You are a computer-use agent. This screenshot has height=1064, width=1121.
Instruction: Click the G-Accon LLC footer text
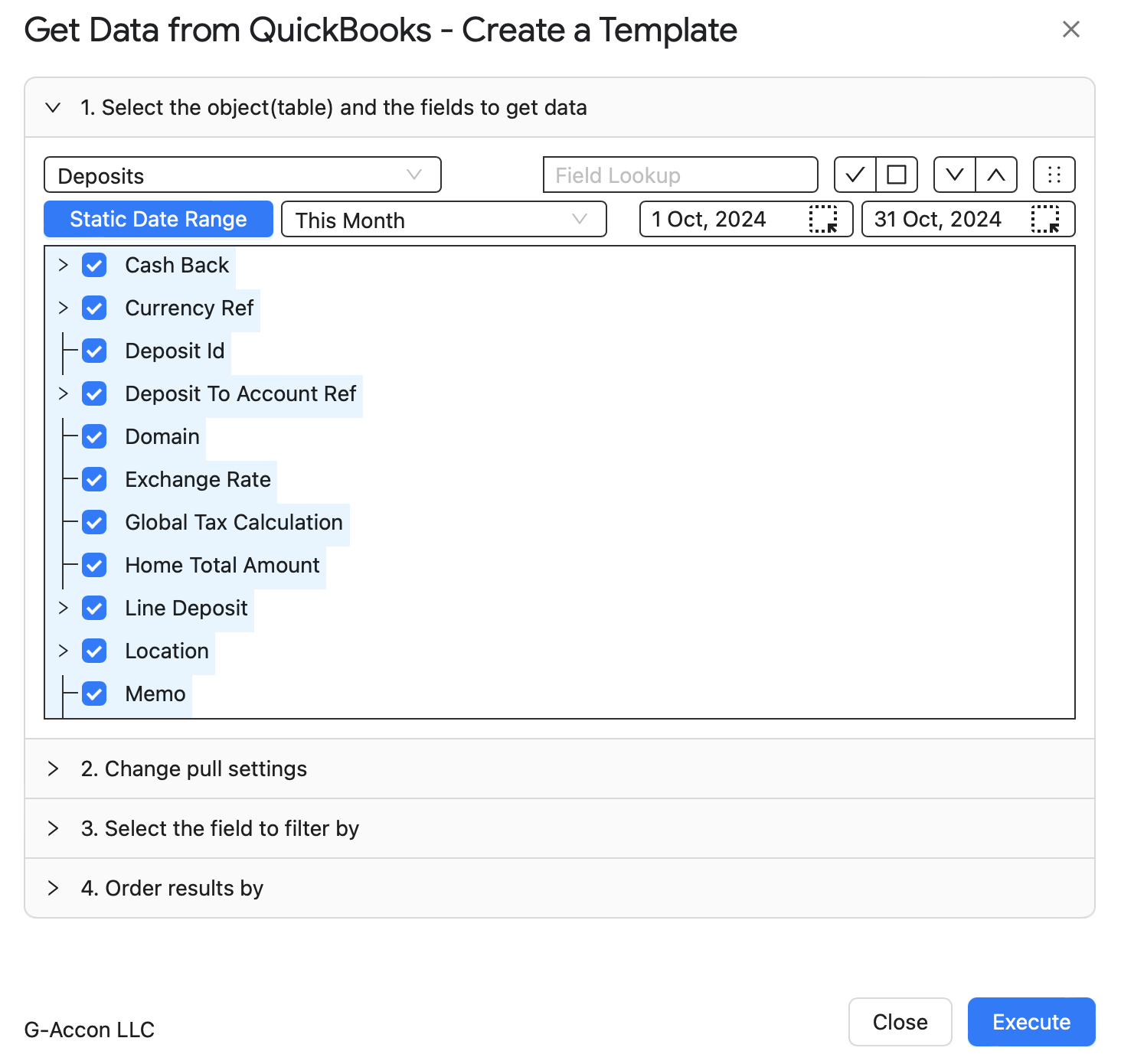[90, 1030]
